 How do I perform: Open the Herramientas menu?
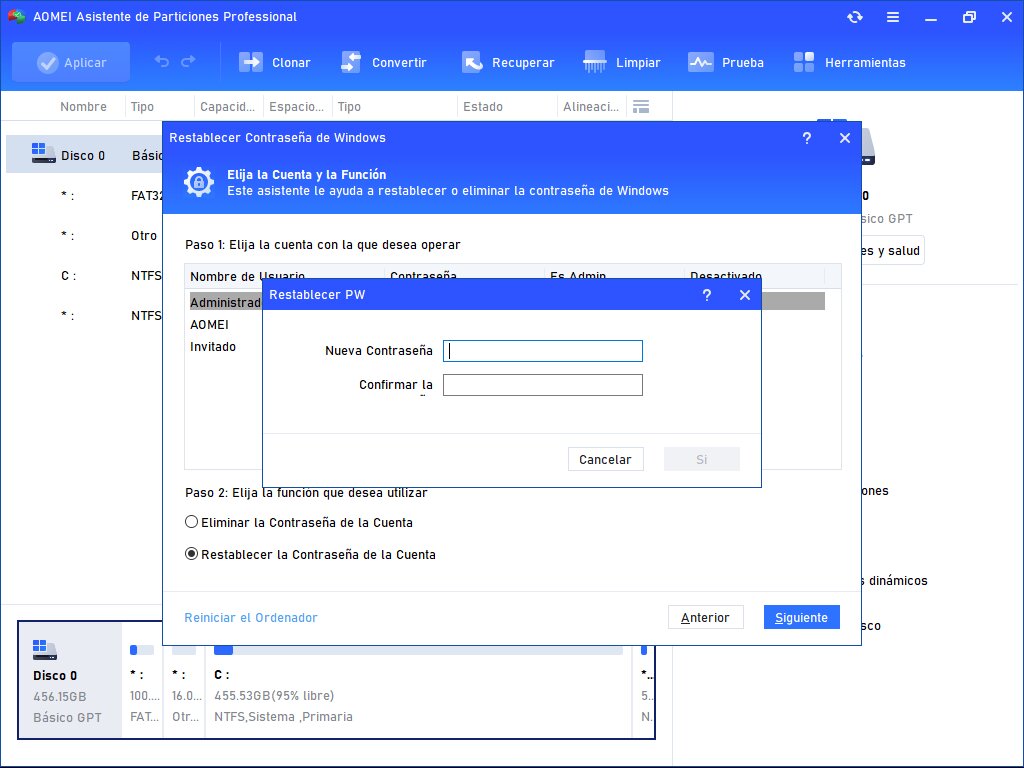click(x=850, y=63)
